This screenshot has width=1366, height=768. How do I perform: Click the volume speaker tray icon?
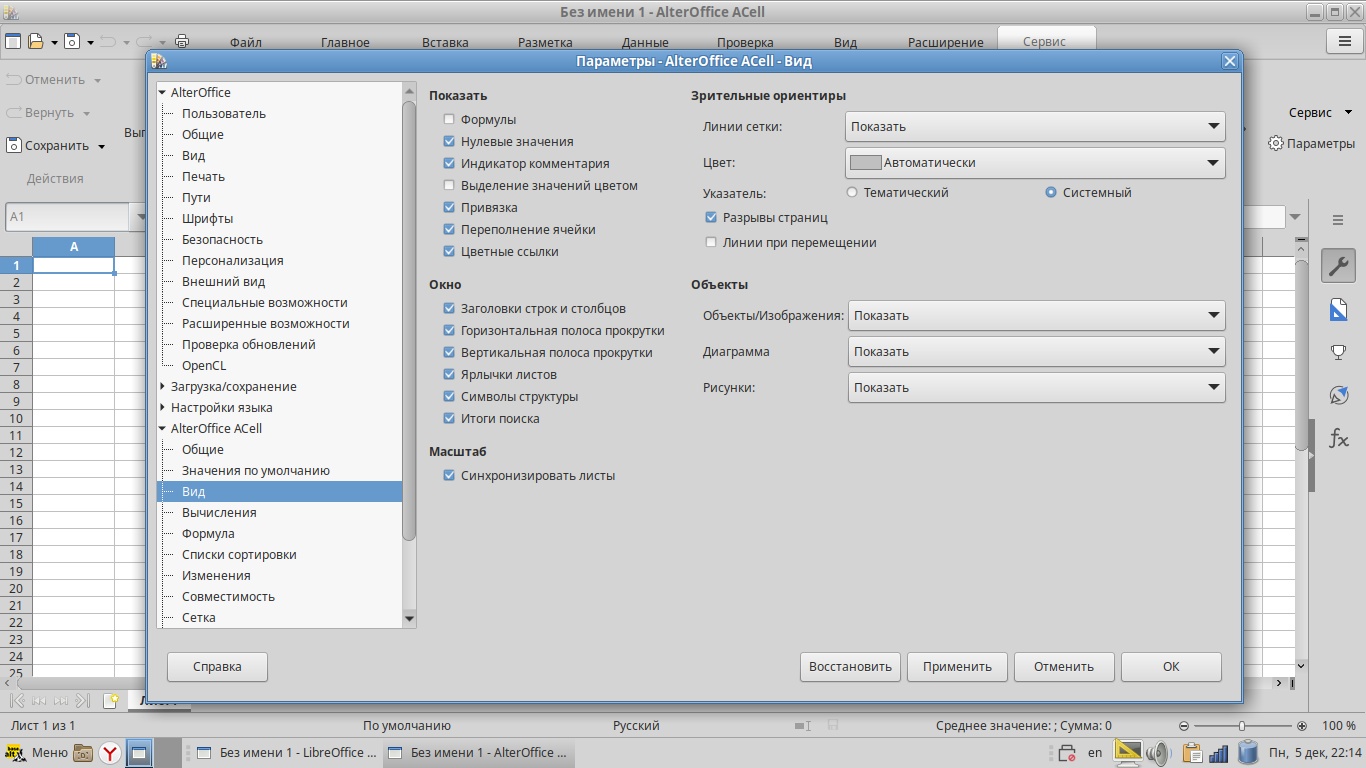pyautogui.click(x=1158, y=752)
